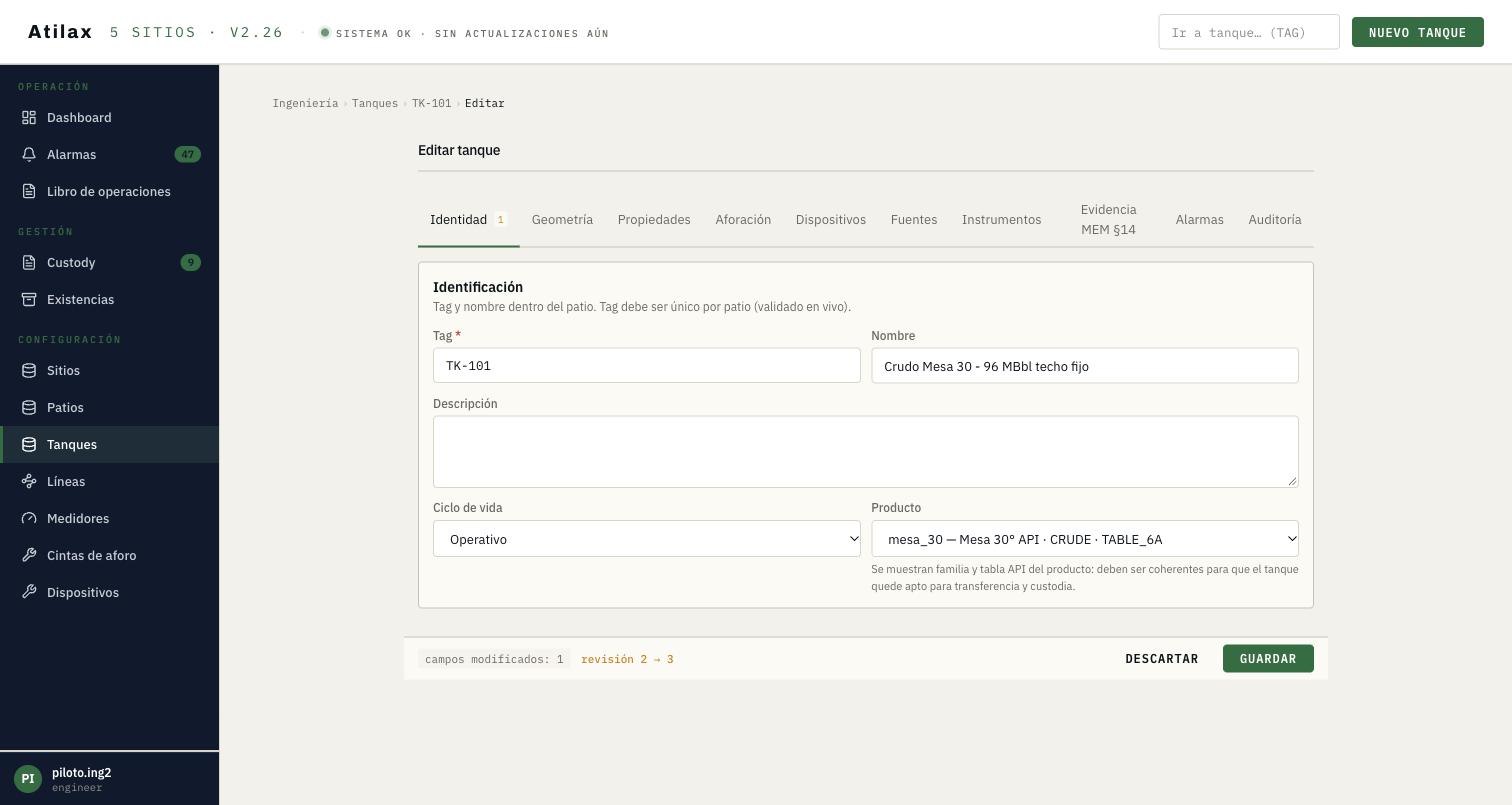The height and width of the screenshot is (805, 1512).
Task: Click the Dashboard grid icon in sidebar
Action: coord(29,118)
